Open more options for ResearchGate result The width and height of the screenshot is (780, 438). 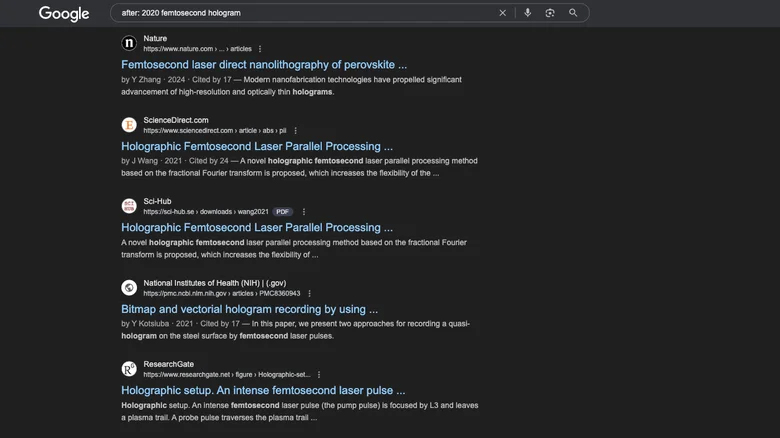coord(320,375)
